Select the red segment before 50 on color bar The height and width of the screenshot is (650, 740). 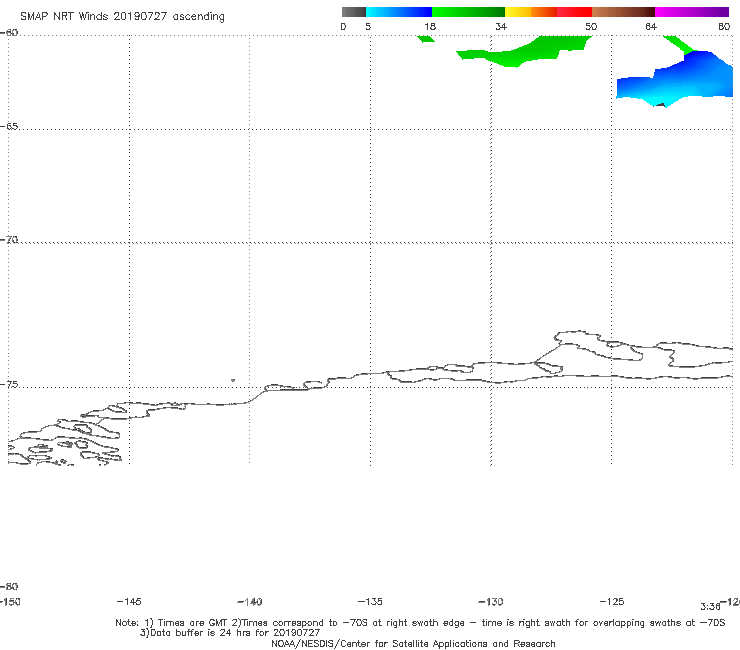[574, 12]
